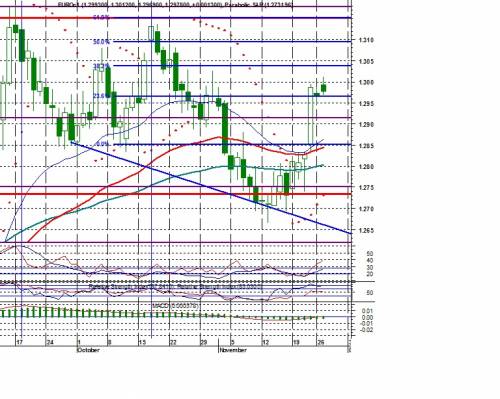Click the date label 24

50,342
